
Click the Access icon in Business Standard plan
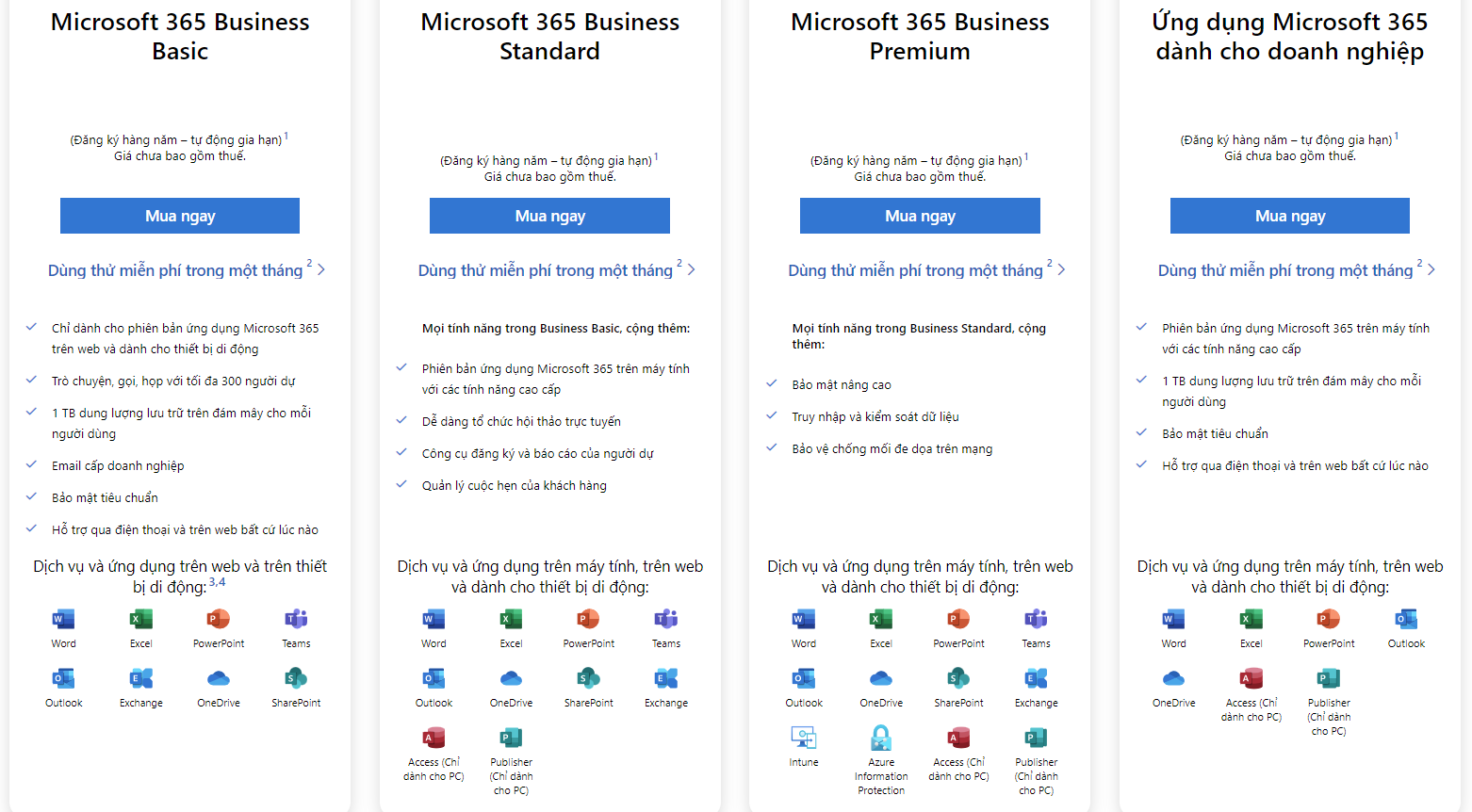click(x=433, y=738)
